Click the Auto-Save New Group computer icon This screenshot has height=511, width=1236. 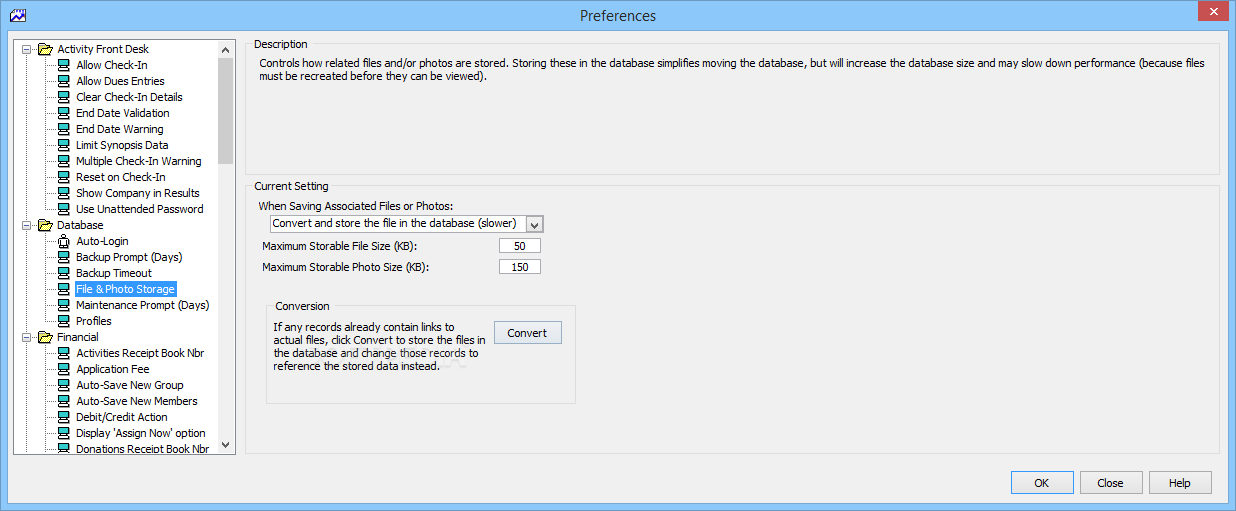coord(63,385)
